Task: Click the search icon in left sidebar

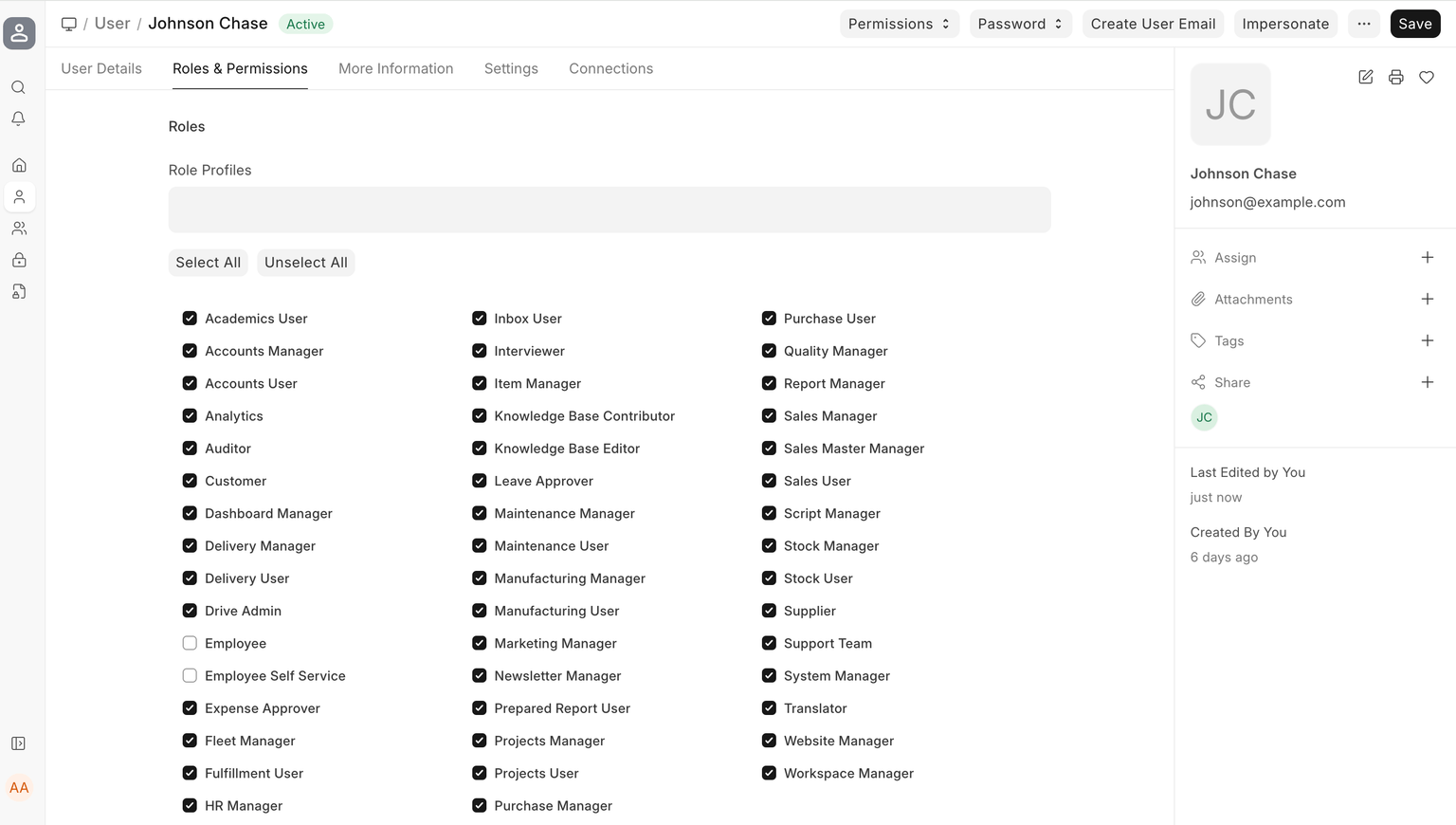Action: pyautogui.click(x=18, y=87)
